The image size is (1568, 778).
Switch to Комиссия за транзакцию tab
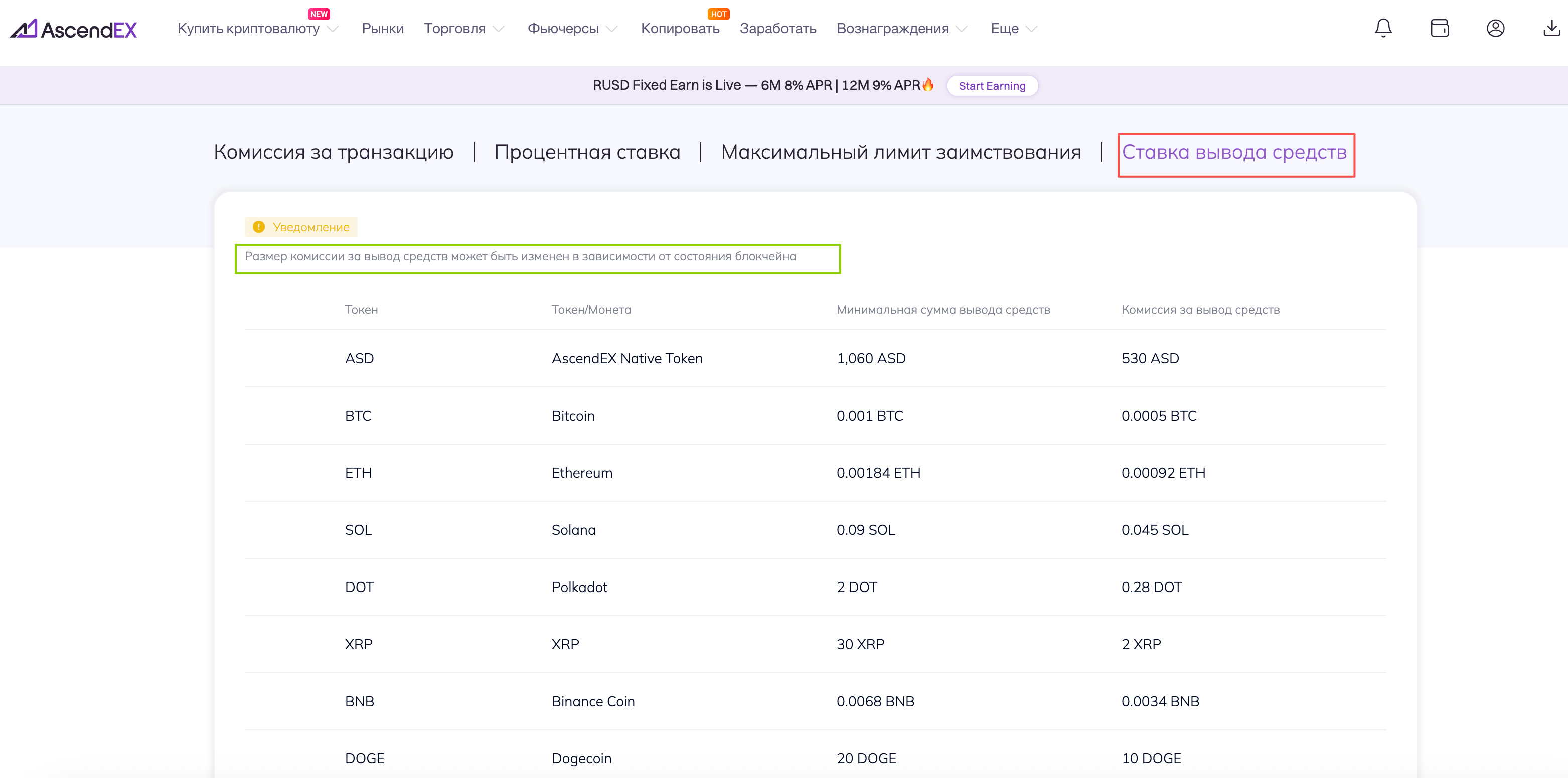[334, 152]
